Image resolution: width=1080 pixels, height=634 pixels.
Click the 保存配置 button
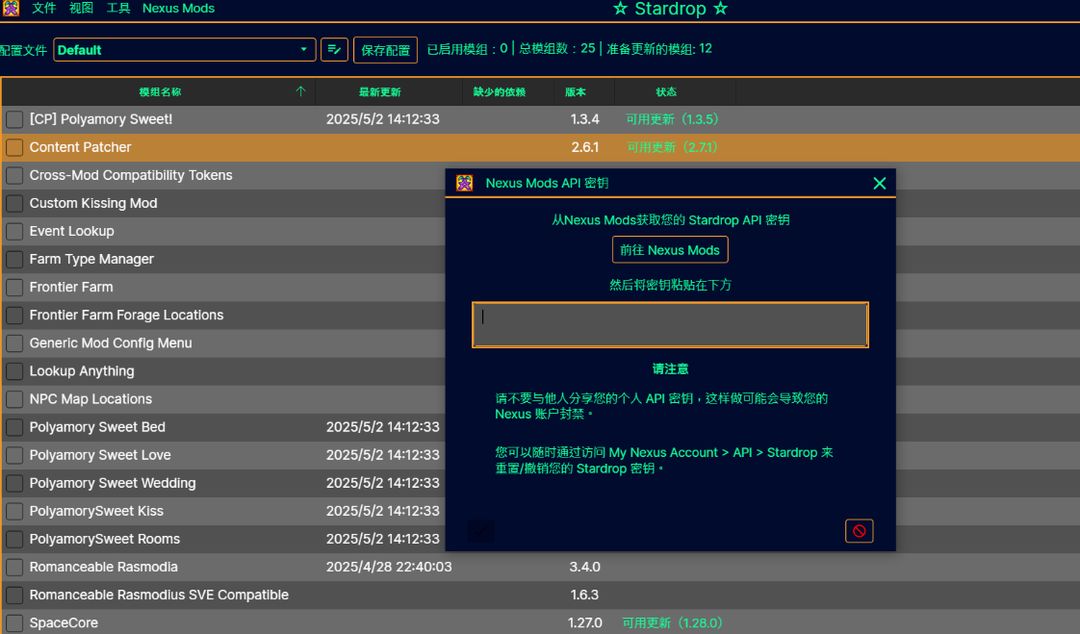click(x=385, y=50)
